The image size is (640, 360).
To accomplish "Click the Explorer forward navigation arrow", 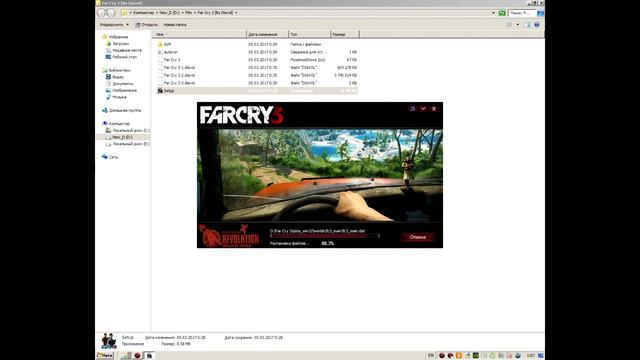I will coord(111,13).
